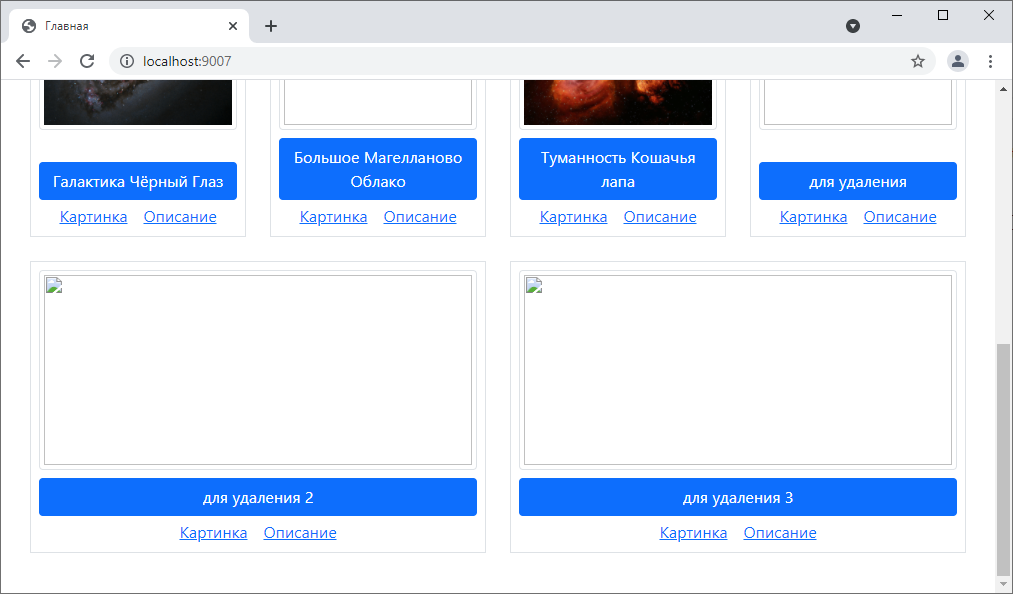The width and height of the screenshot is (1013, 594).
Task: Open Описание link under для удаления 2
Action: click(300, 533)
